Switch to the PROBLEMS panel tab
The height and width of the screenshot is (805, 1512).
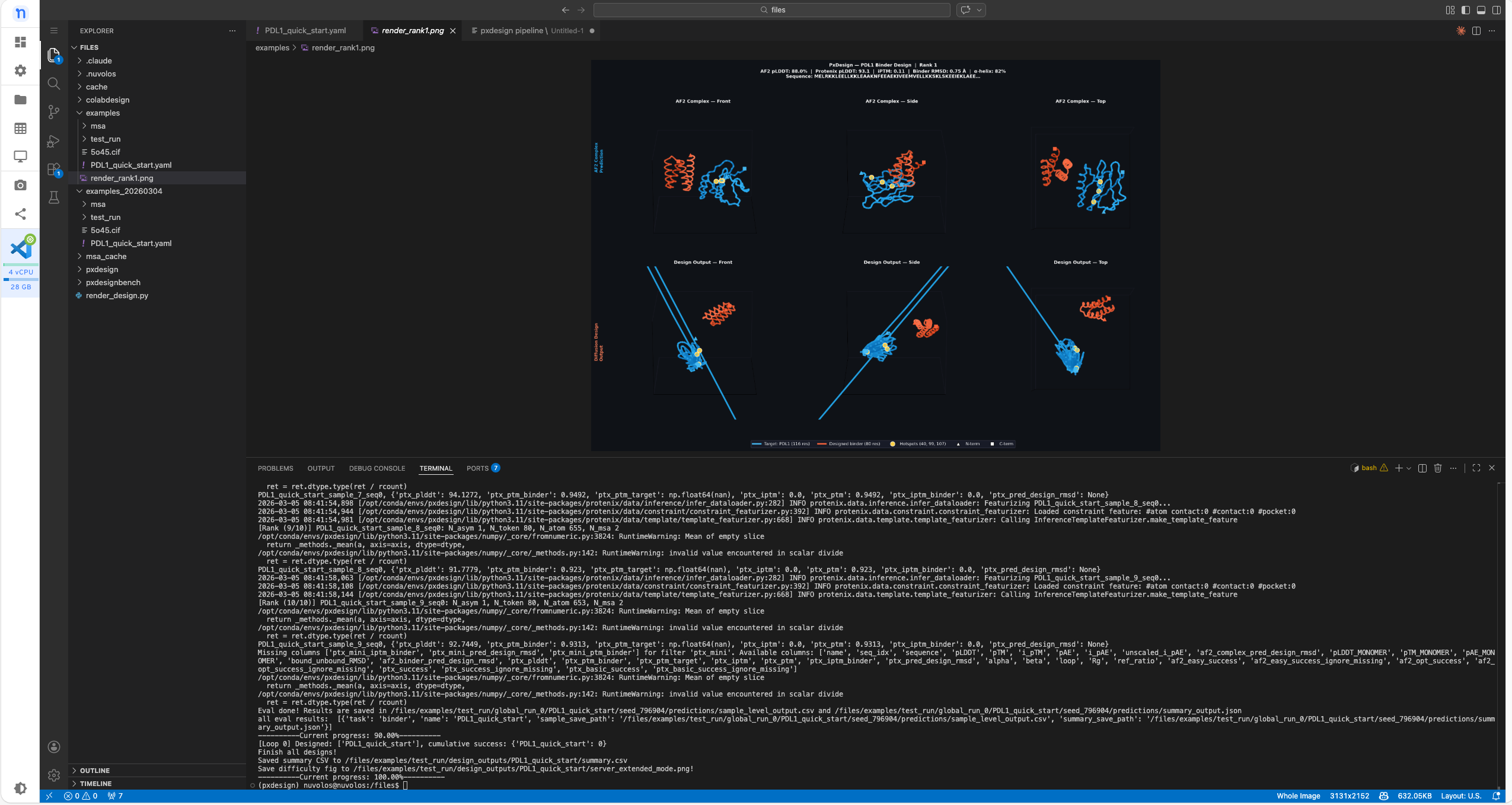coord(275,468)
